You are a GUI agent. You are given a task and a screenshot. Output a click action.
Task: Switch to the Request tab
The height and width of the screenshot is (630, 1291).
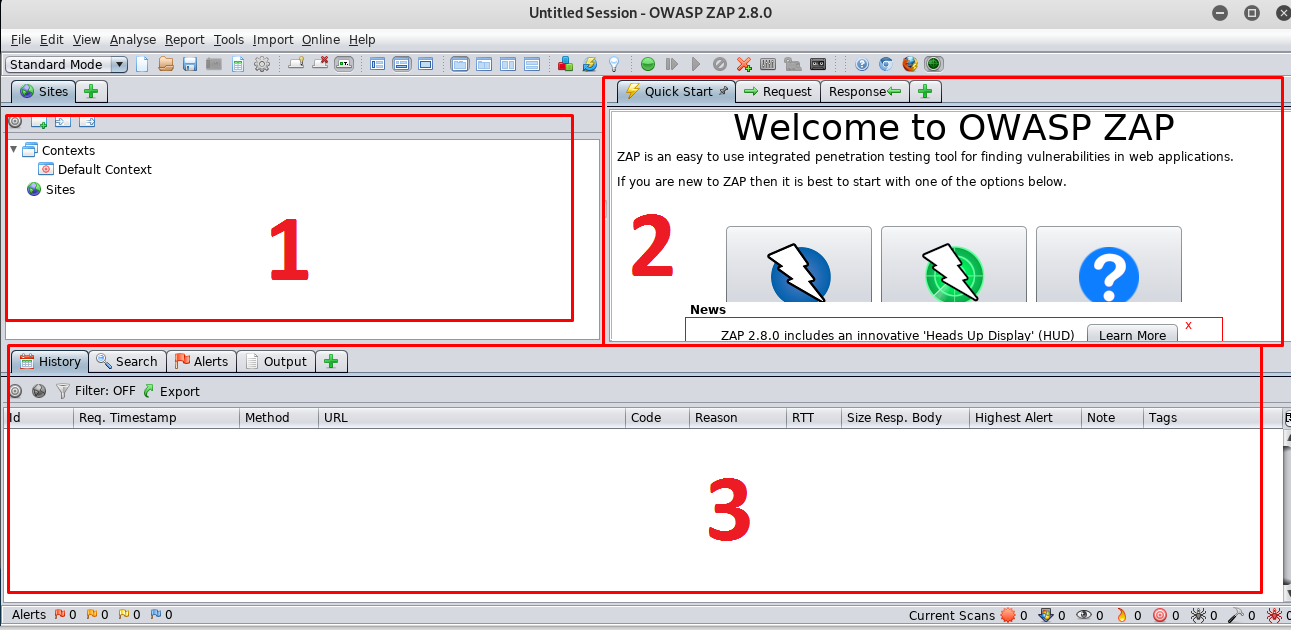click(778, 91)
